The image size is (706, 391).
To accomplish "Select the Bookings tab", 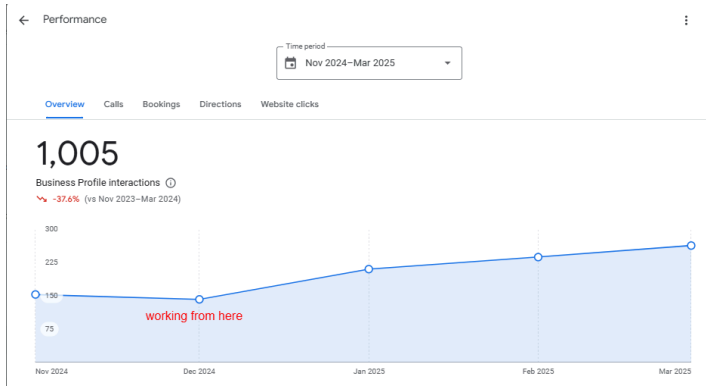I will [161, 104].
